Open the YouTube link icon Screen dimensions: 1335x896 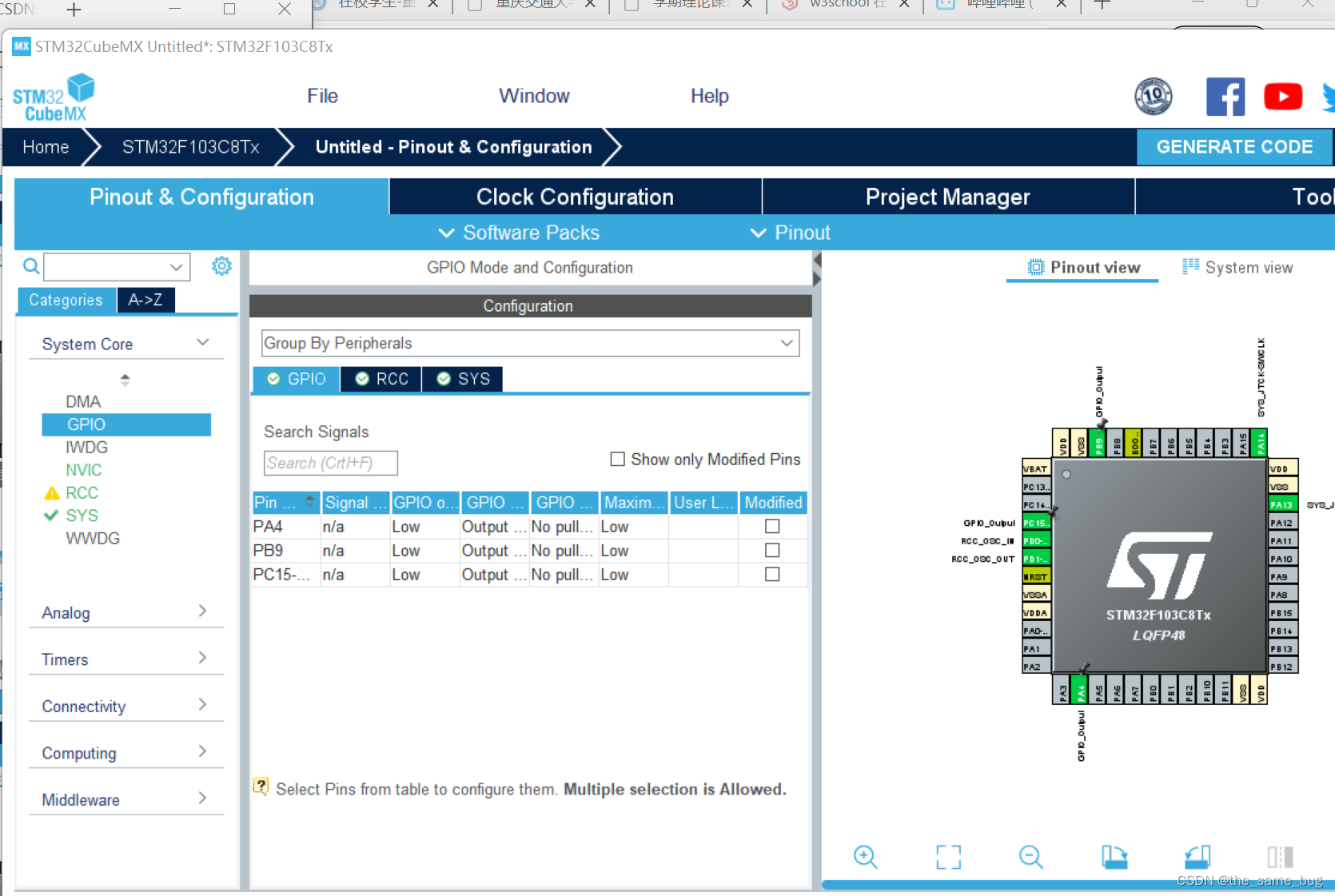(x=1283, y=97)
